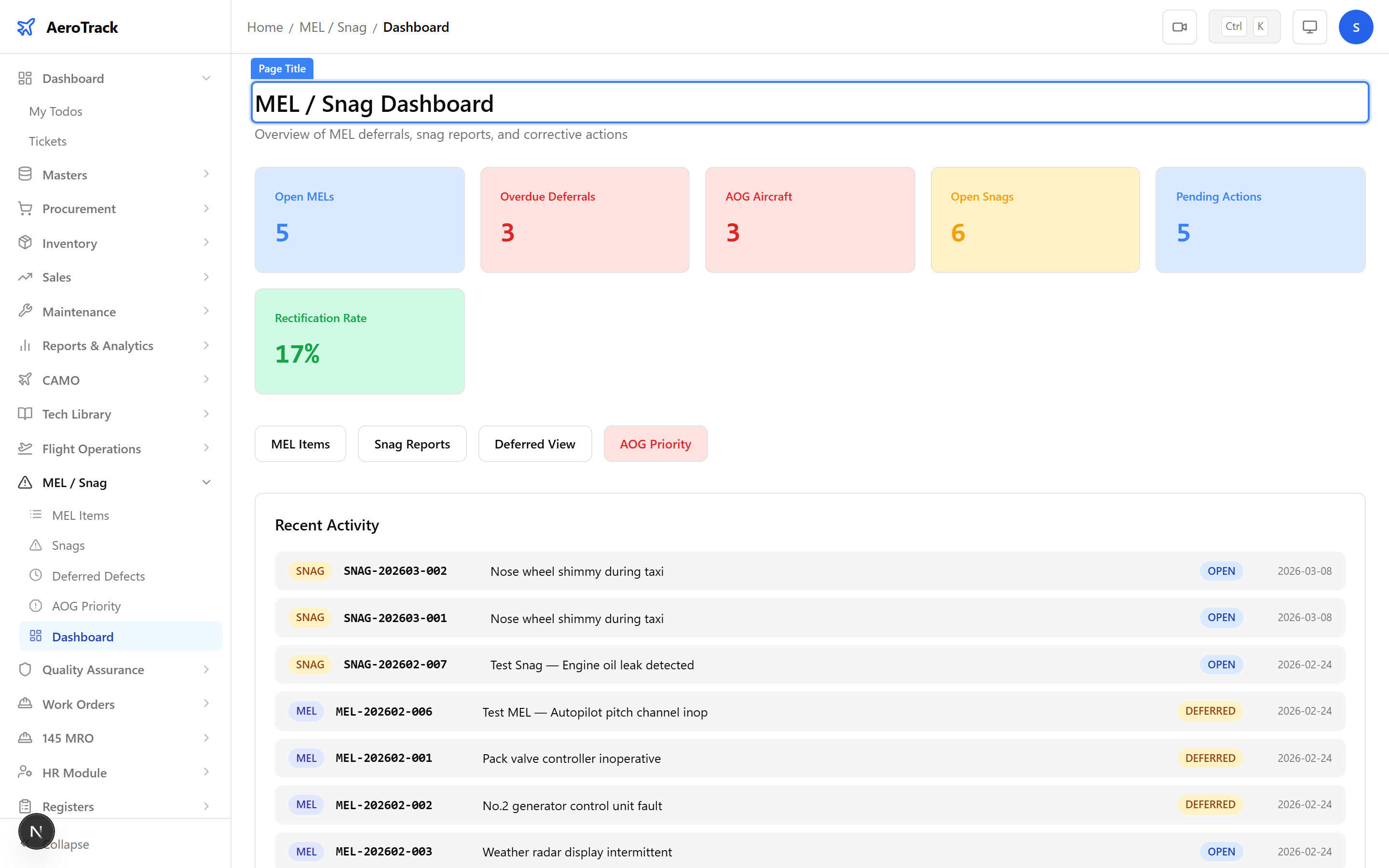Open the video recording icon in top bar
This screenshot has height=868, width=1389.
[x=1180, y=27]
